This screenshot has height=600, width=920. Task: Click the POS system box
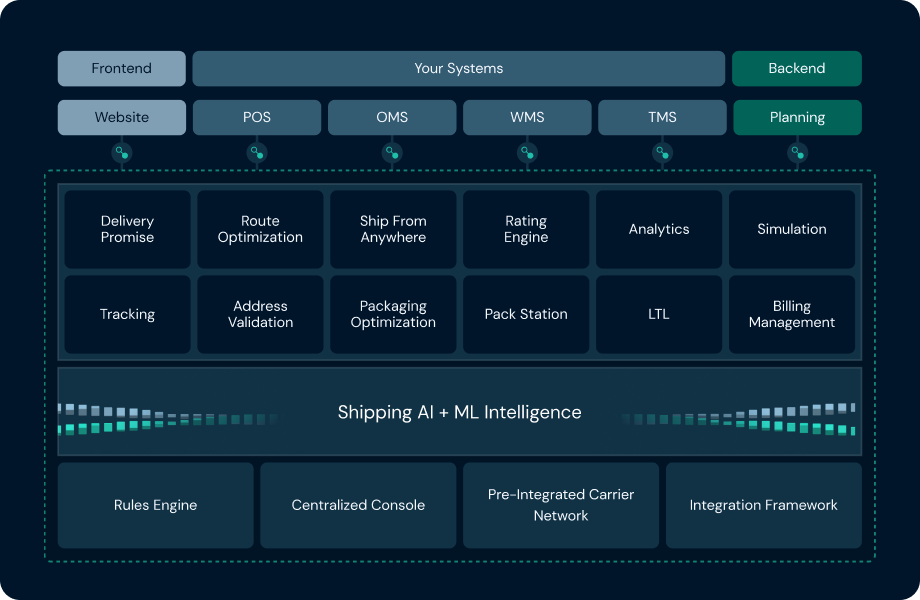coord(257,117)
